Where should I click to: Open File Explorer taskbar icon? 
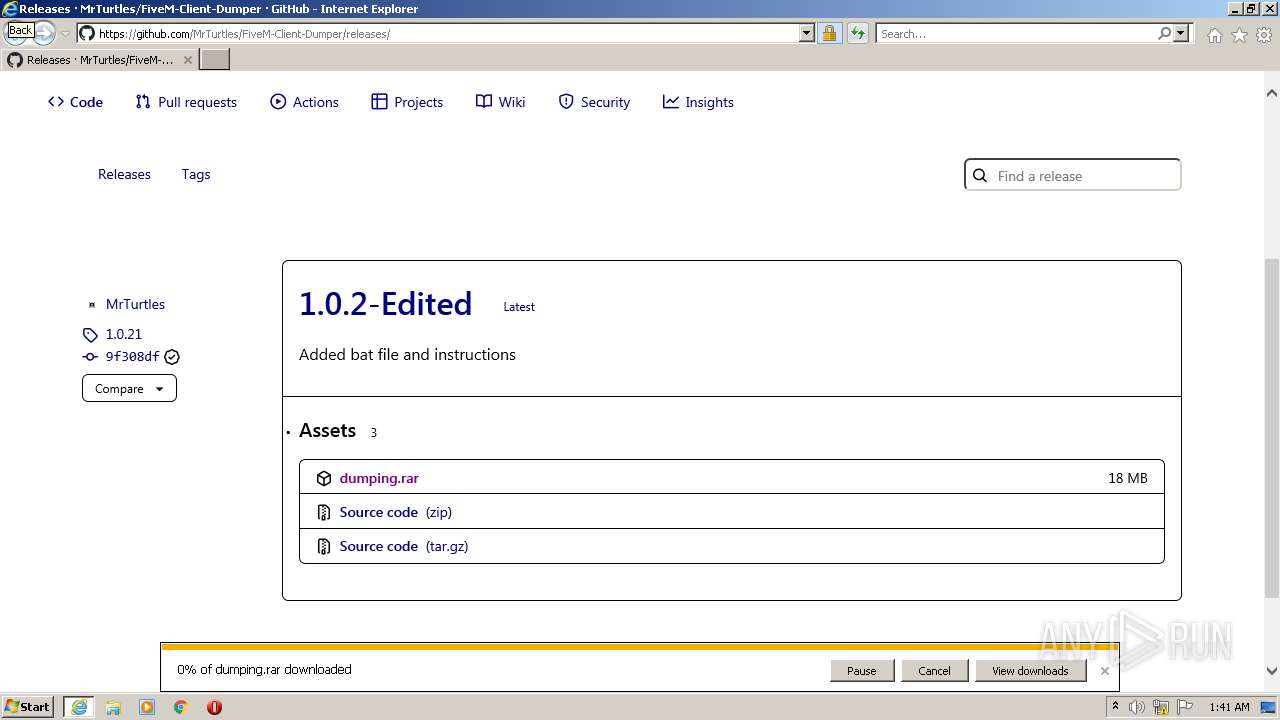click(x=112, y=707)
